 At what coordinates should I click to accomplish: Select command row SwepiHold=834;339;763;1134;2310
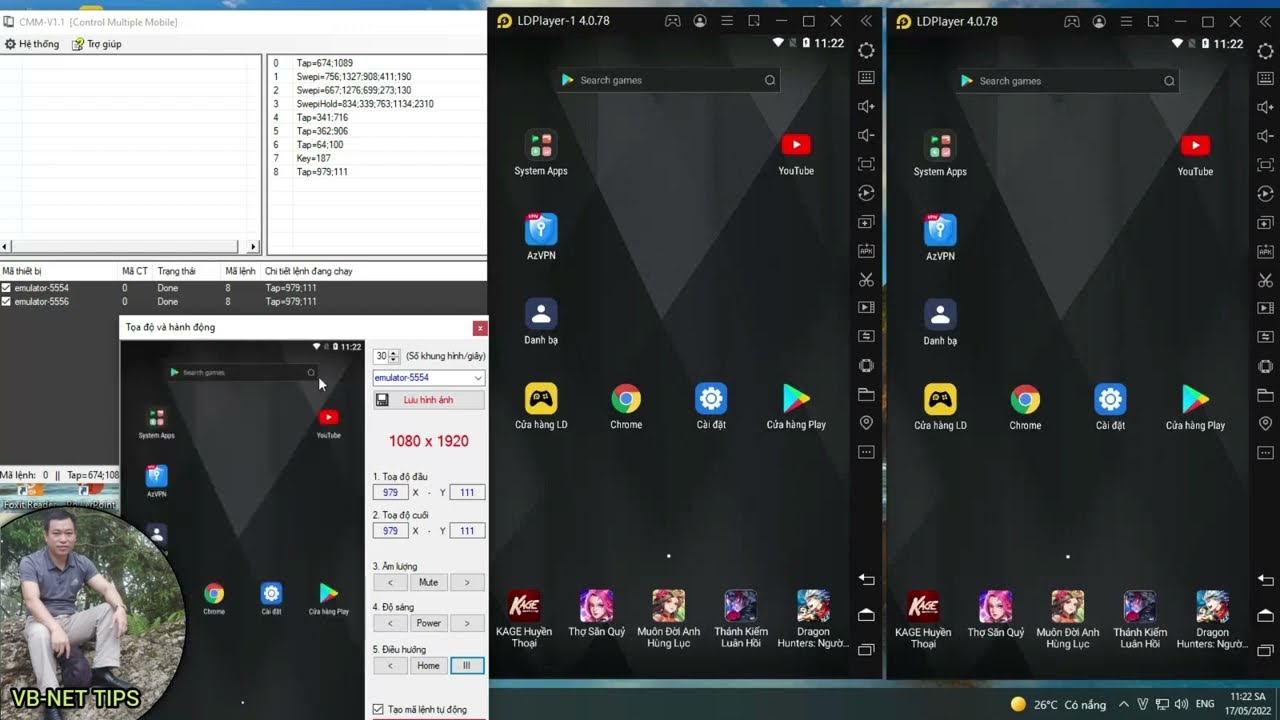[365, 104]
